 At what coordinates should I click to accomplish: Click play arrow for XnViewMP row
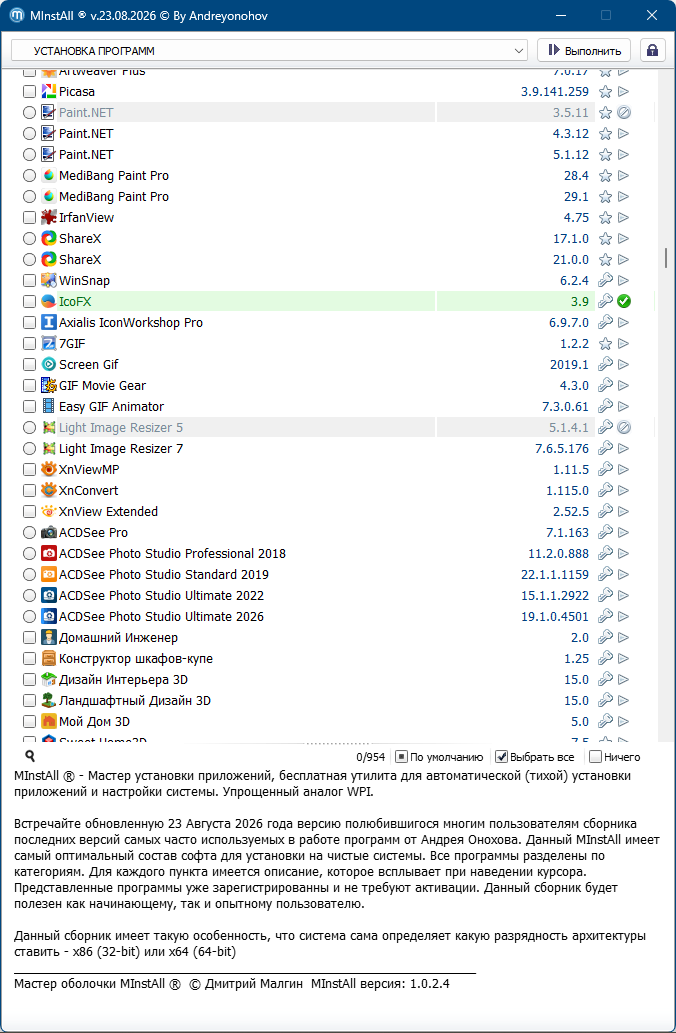tap(623, 470)
